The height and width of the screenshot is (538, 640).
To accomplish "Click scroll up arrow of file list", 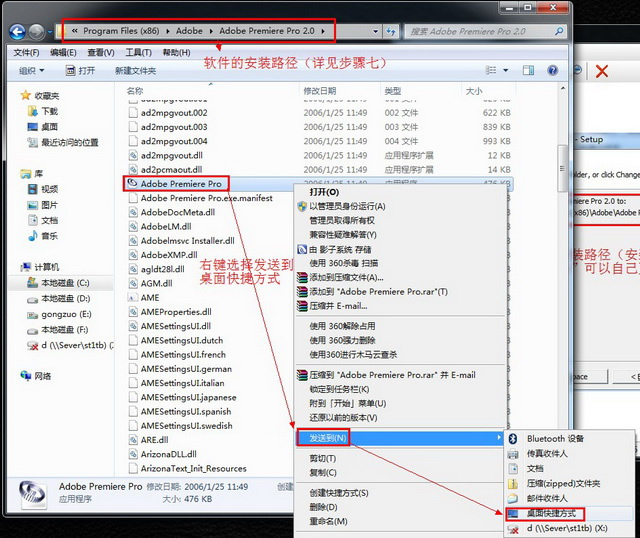I will [563, 89].
